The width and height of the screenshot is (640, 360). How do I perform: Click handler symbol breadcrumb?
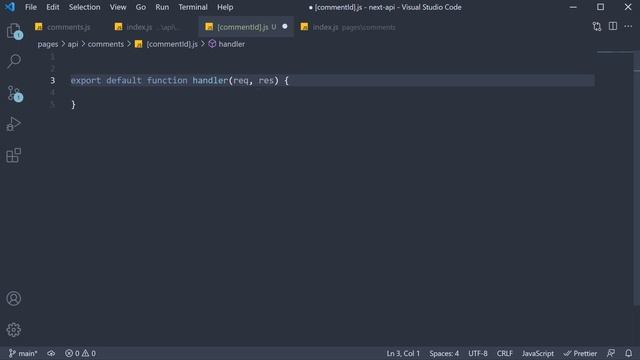click(231, 44)
